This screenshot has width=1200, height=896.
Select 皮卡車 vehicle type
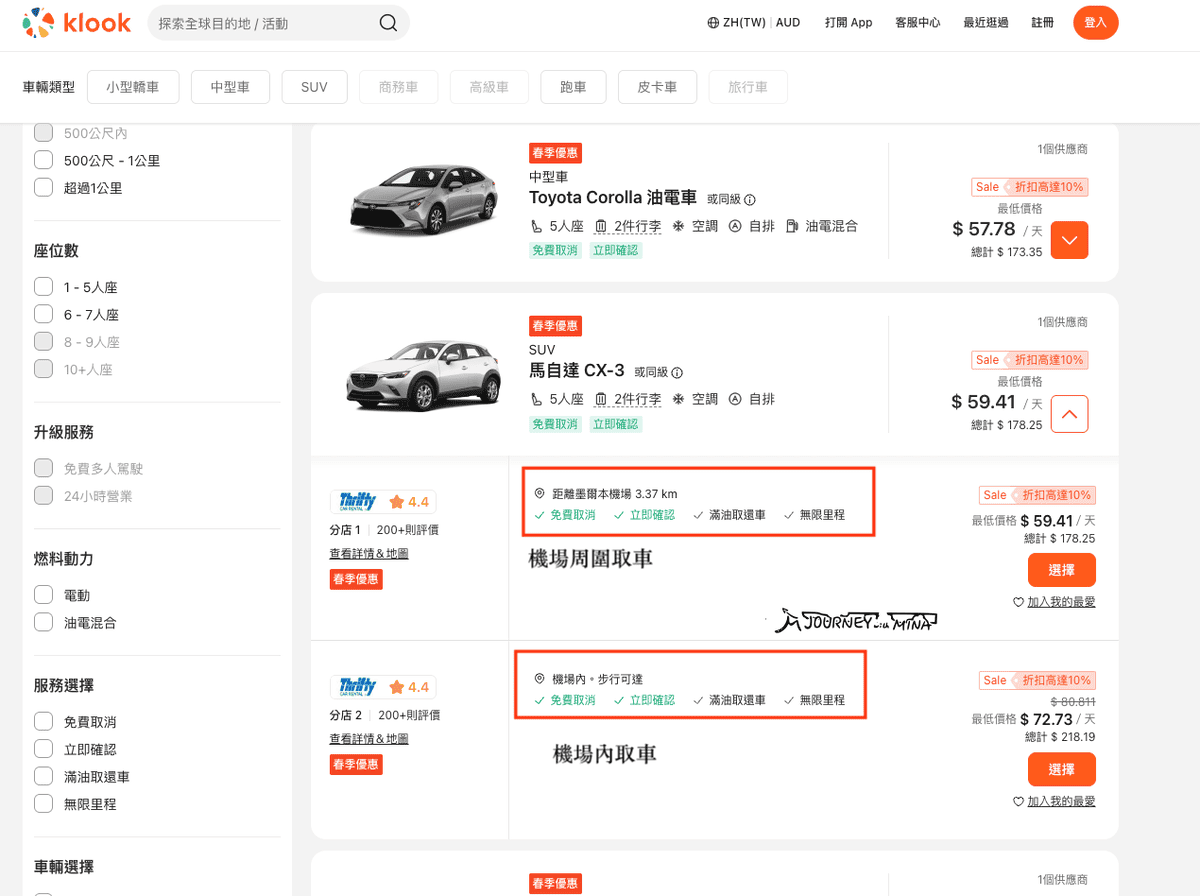click(657, 87)
